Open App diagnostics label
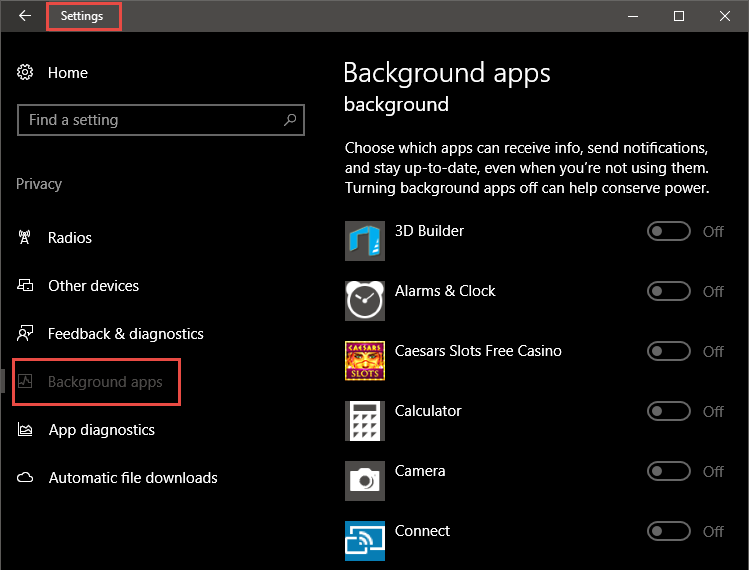749x570 pixels. (102, 430)
